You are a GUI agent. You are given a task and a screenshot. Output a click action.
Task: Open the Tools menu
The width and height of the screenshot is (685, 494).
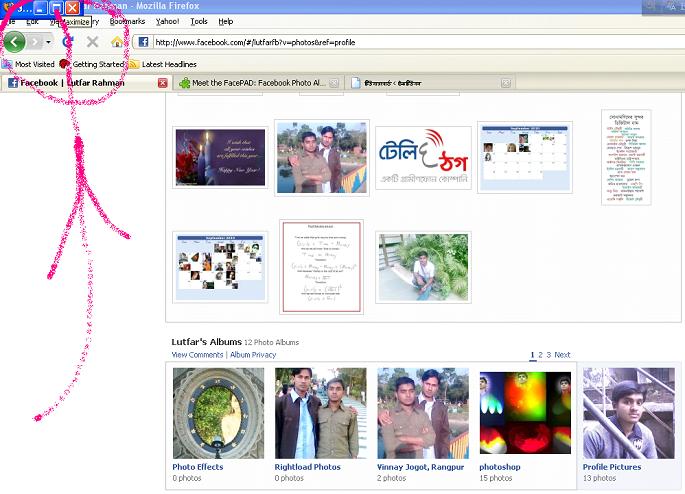199,21
